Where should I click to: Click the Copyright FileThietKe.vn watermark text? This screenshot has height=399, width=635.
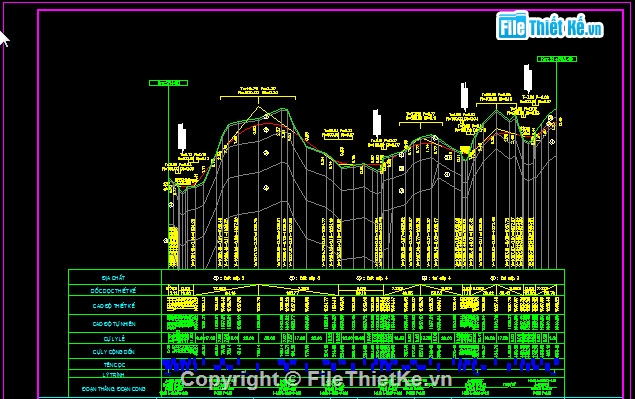pos(316,380)
